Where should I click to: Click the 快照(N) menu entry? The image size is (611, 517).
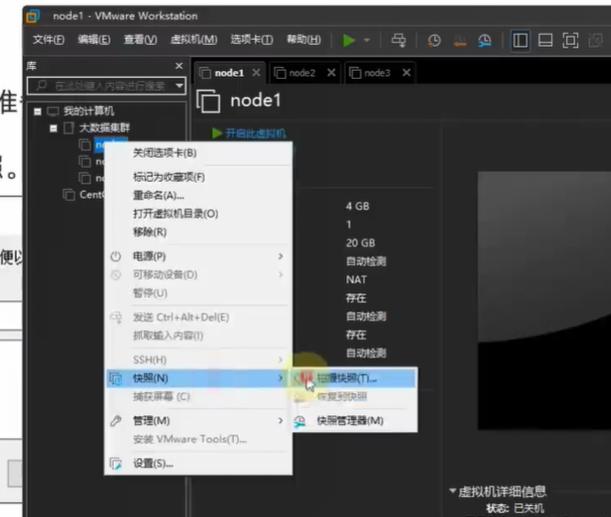[x=198, y=378]
